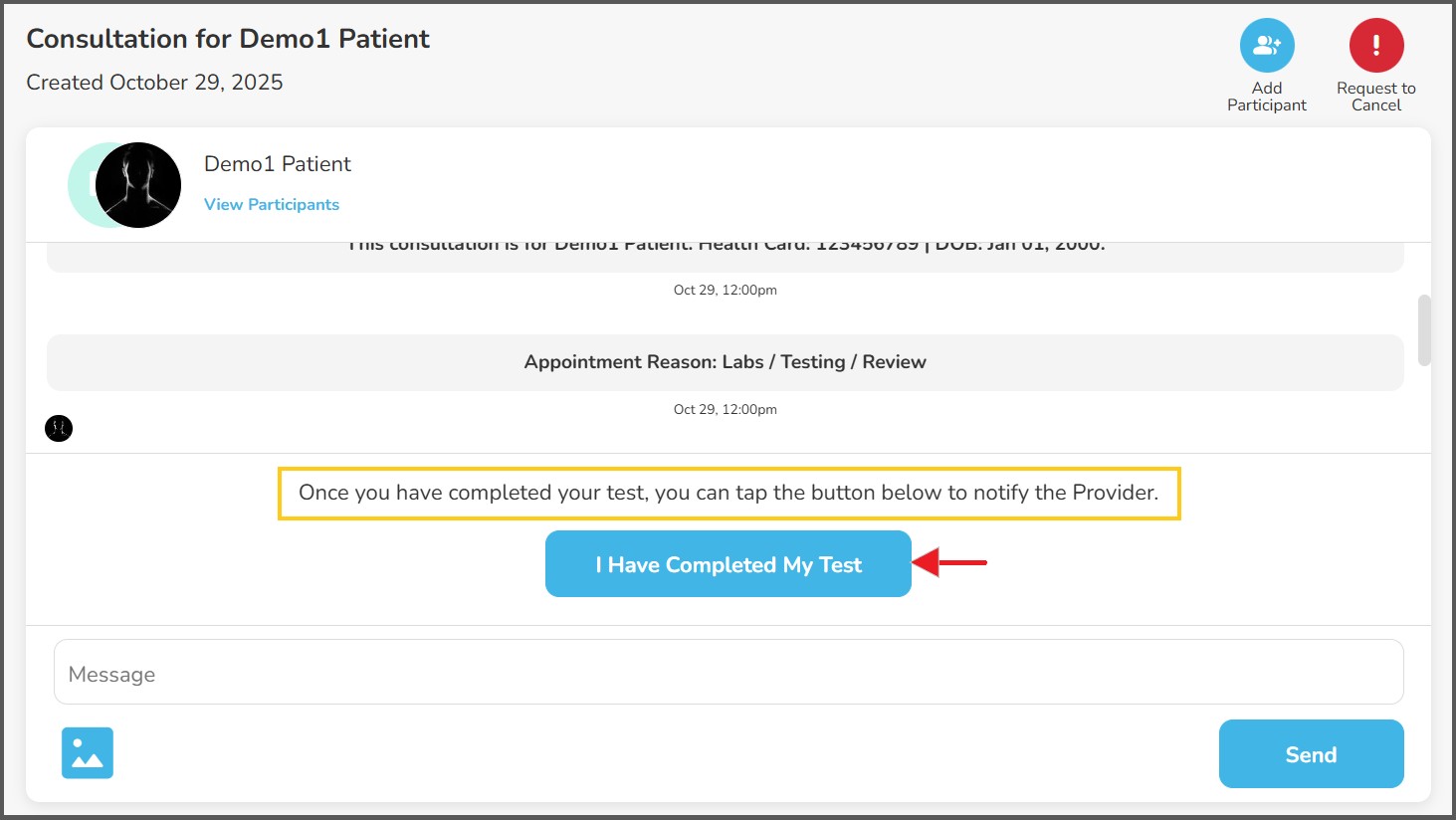Click the image attachment icon
The width and height of the screenshot is (1456, 820).
pos(88,752)
